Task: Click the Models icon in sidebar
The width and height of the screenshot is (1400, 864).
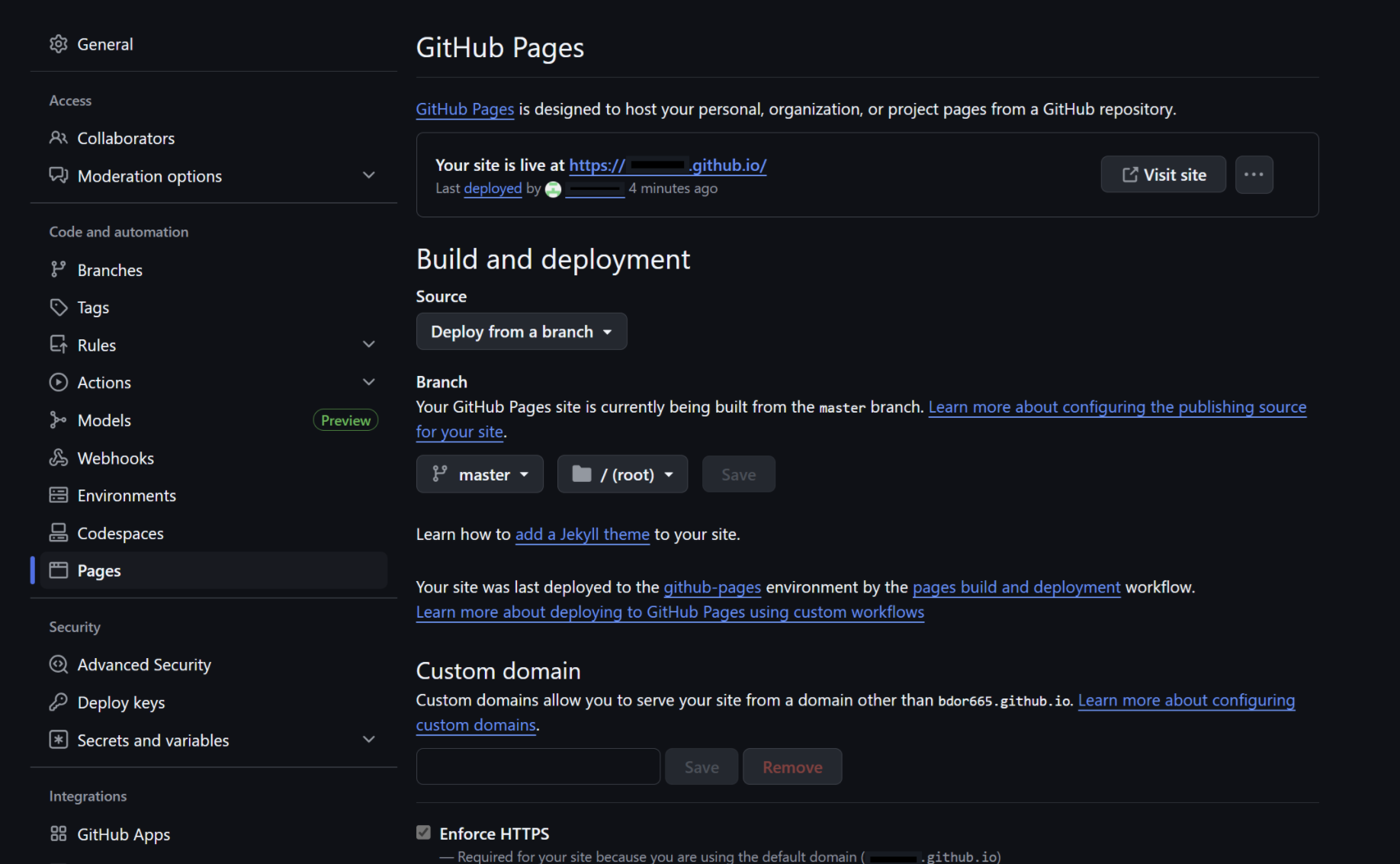Action: click(59, 420)
